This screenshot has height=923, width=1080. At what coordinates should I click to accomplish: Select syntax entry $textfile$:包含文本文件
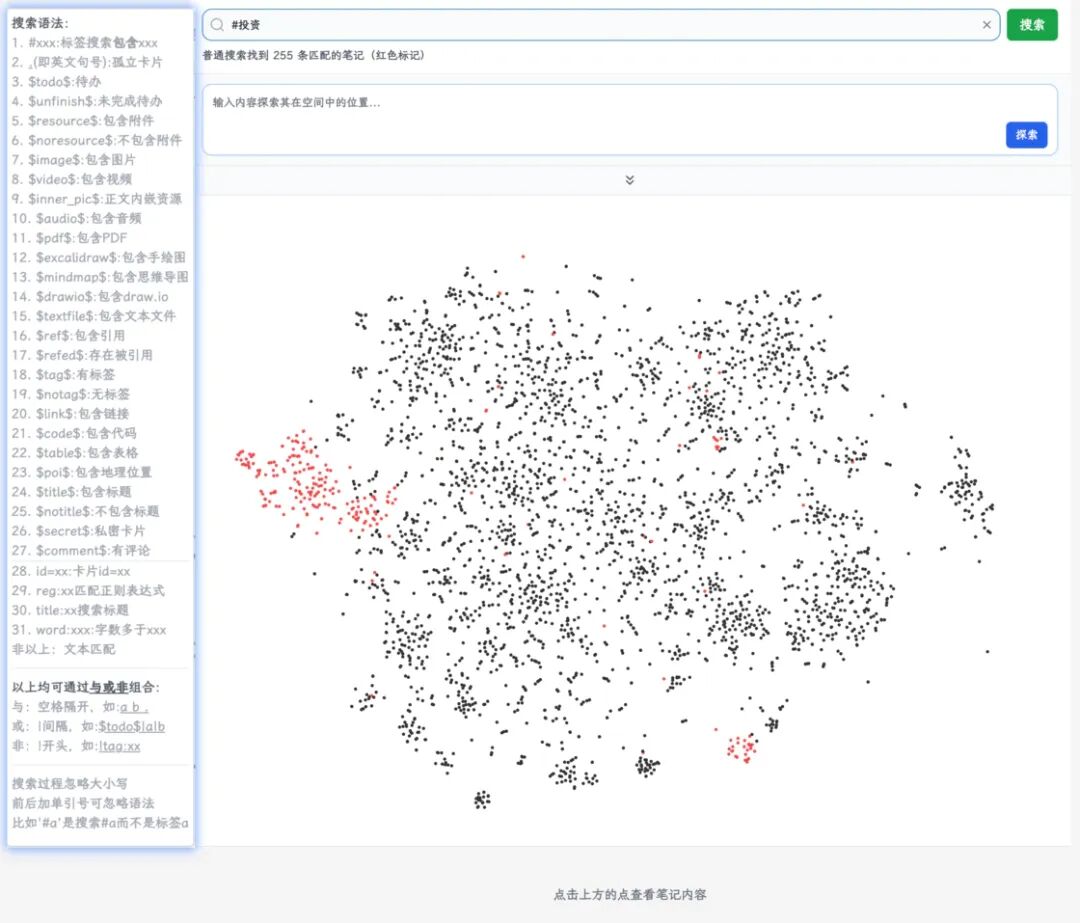[94, 316]
